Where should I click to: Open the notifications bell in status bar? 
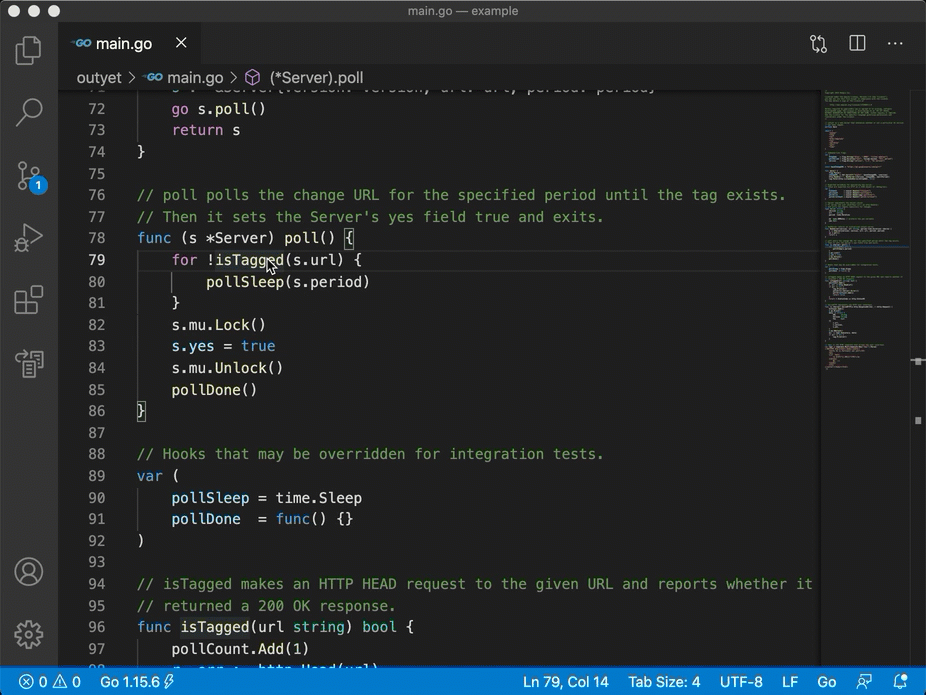click(x=900, y=682)
